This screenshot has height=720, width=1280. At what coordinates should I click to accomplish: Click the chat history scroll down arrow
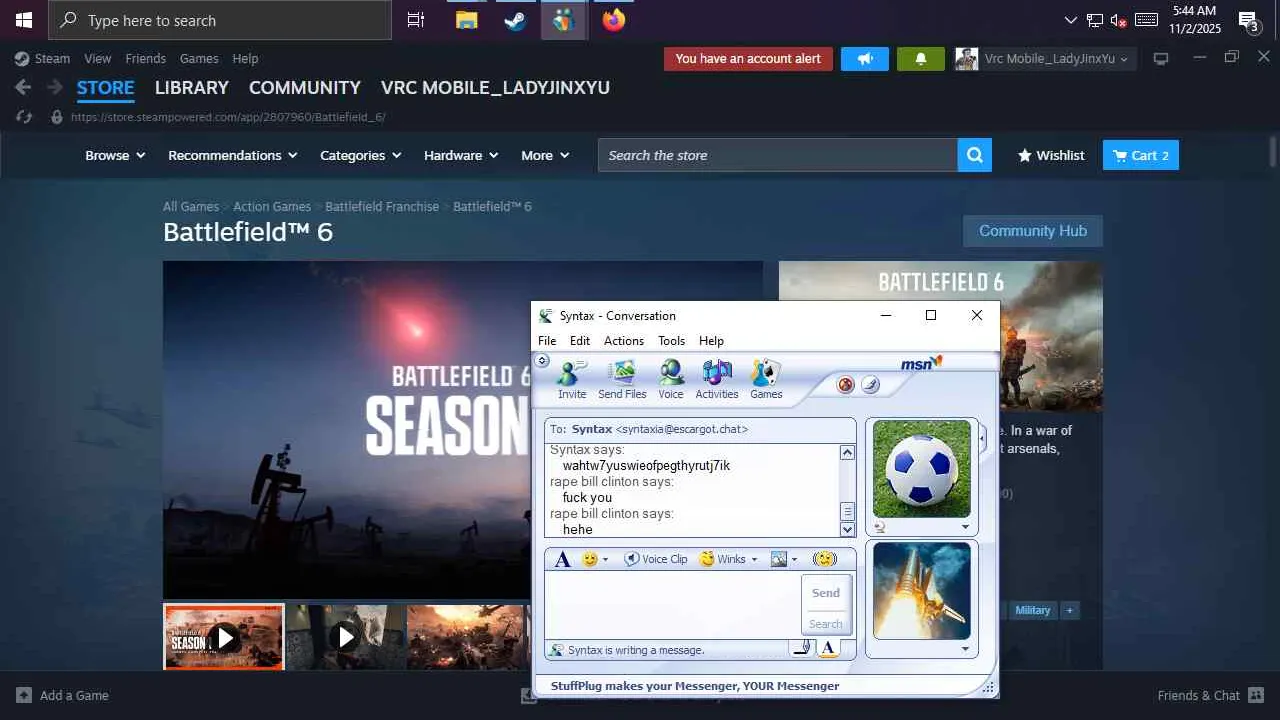click(x=847, y=529)
